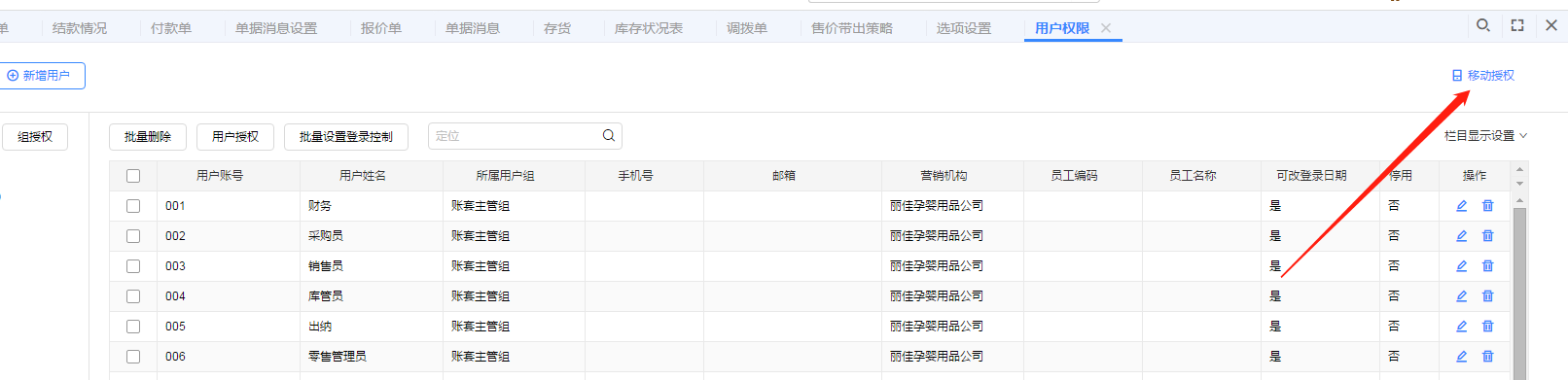Edit user 004 with pencil icon
Viewport: 1568px width, 380px height.
(1461, 296)
